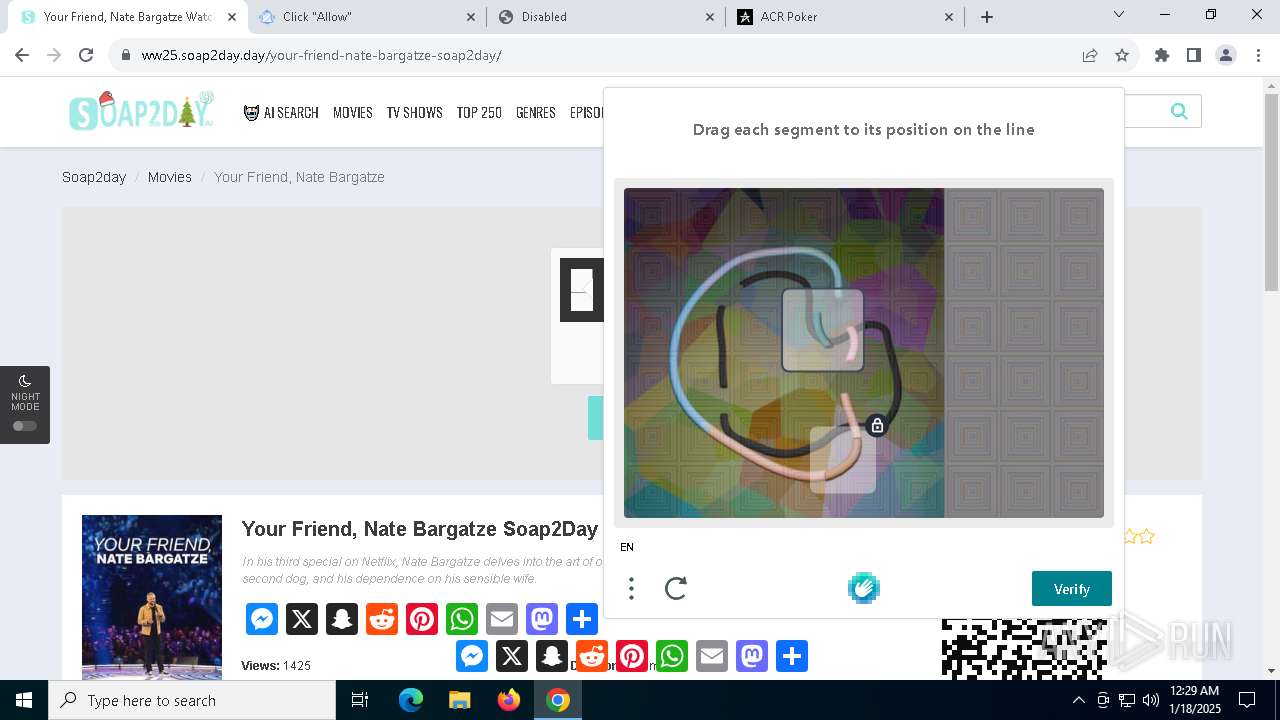The image size is (1280, 720).
Task: Share on X in floating share bar
Action: (512, 656)
